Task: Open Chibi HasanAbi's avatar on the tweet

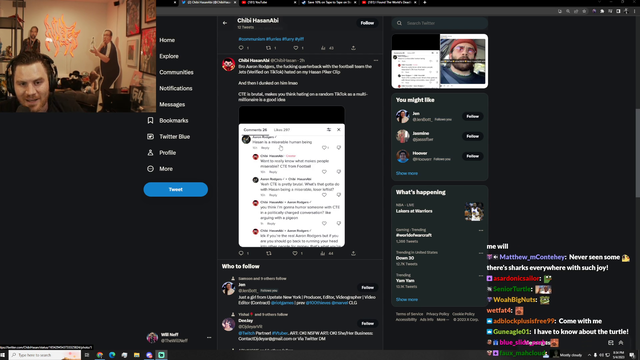Action: [x=229, y=64]
